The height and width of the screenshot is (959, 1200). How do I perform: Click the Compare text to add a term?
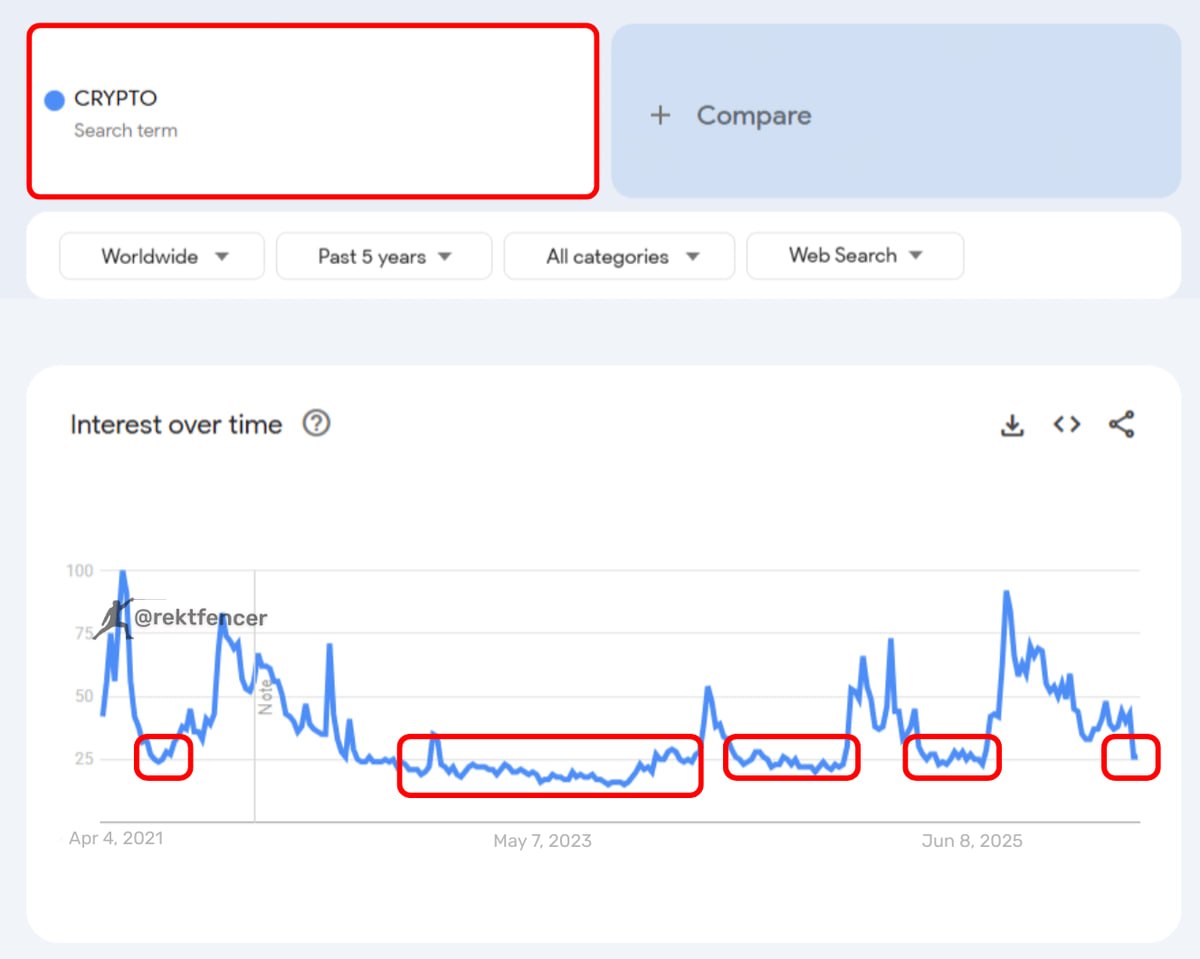(x=754, y=116)
